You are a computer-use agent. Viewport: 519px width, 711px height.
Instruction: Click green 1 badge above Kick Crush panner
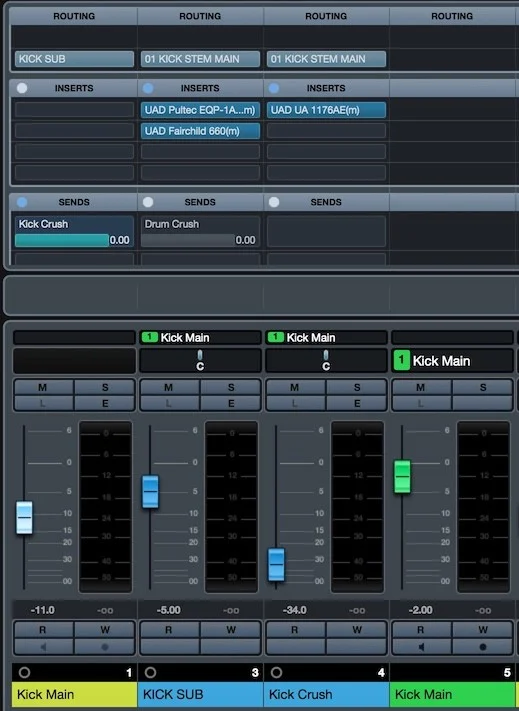(276, 337)
